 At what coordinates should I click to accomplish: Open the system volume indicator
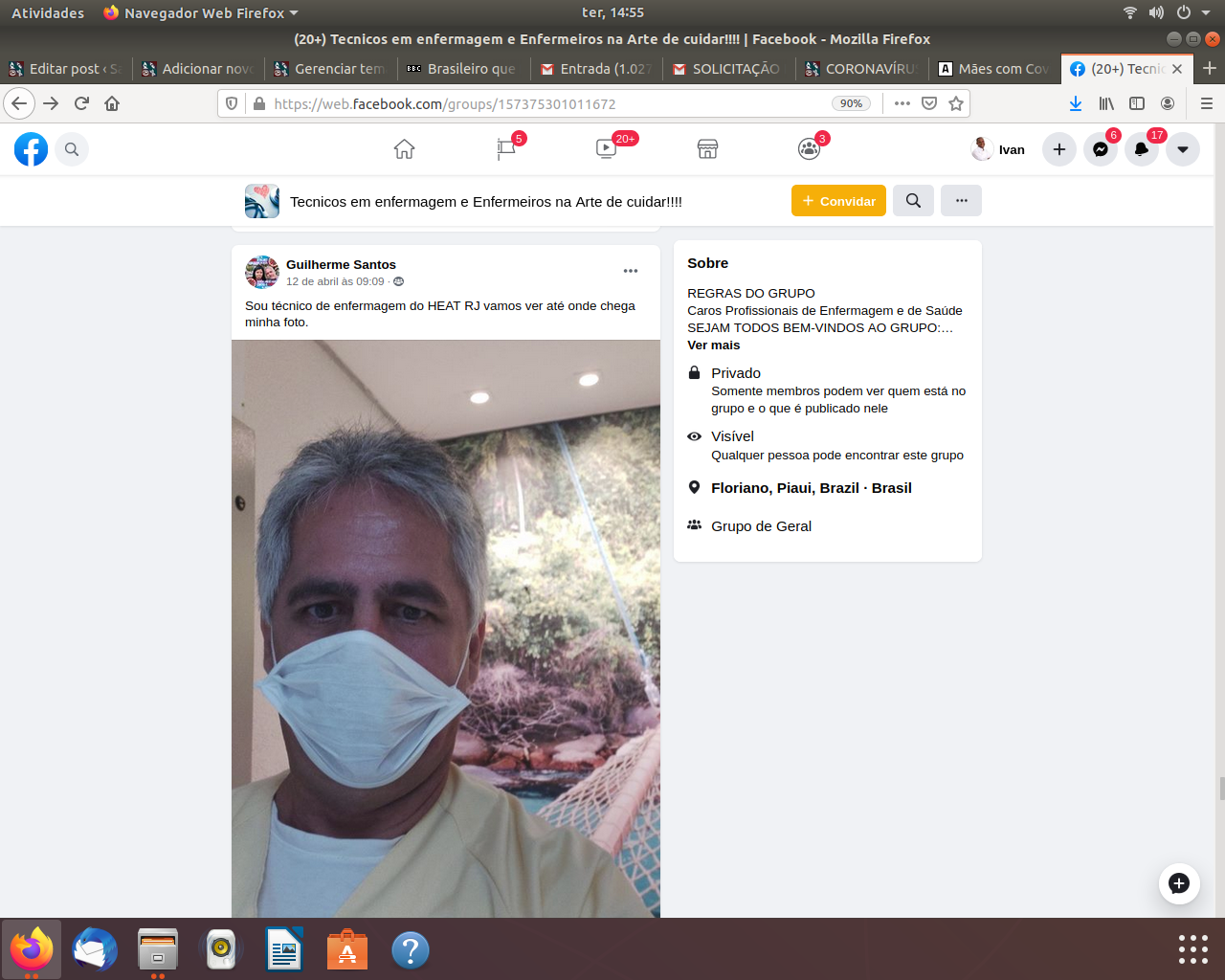1156,12
